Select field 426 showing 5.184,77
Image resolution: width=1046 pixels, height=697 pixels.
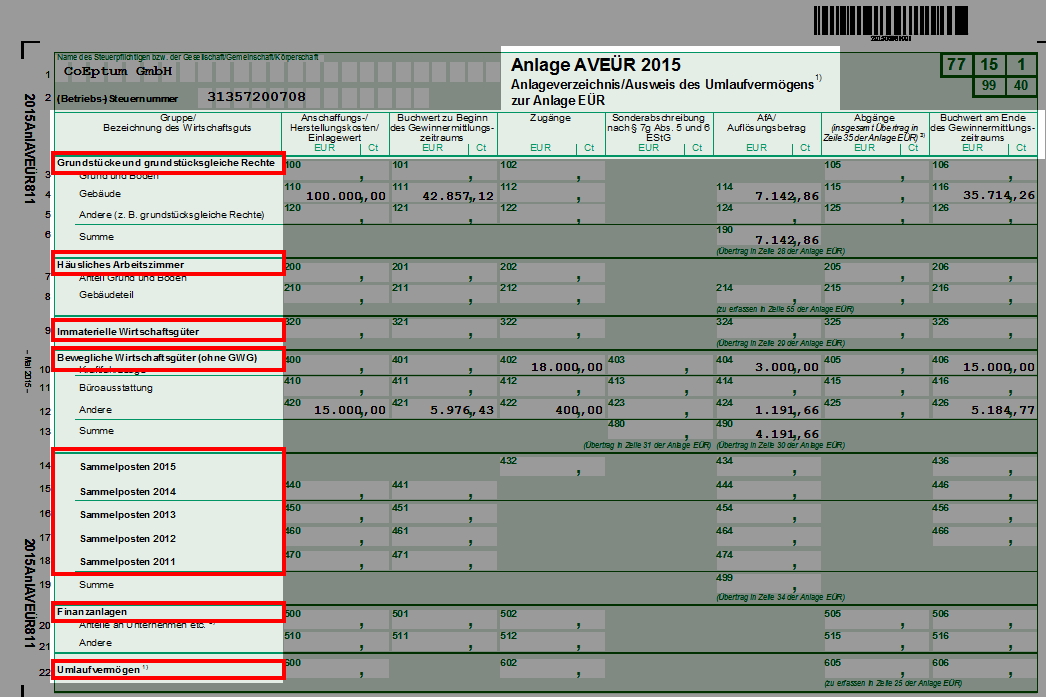click(983, 409)
